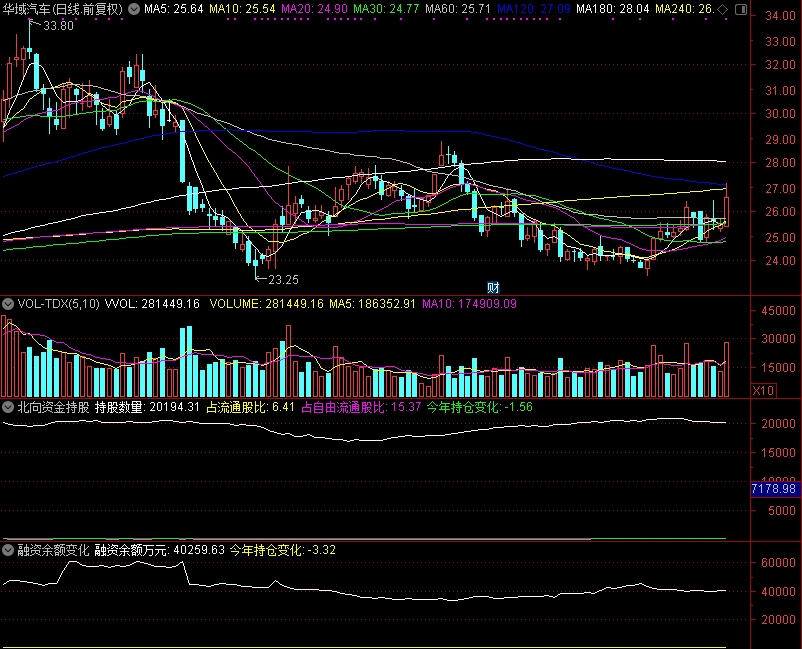Click the blue 7178.98 value tag
This screenshot has width=802, height=649.
click(775, 489)
